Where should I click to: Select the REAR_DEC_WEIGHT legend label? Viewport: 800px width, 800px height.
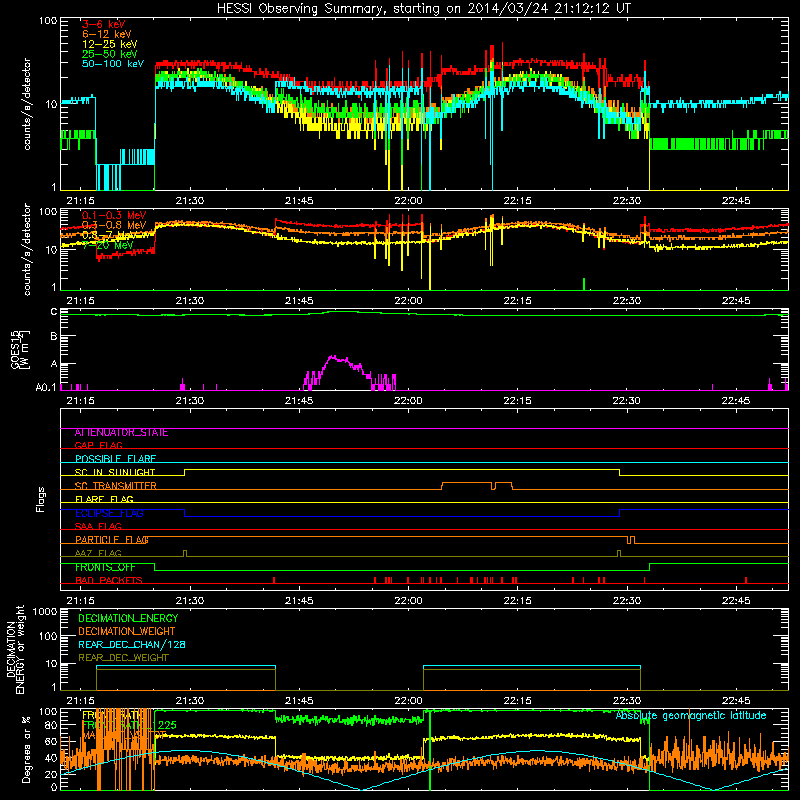tap(123, 658)
